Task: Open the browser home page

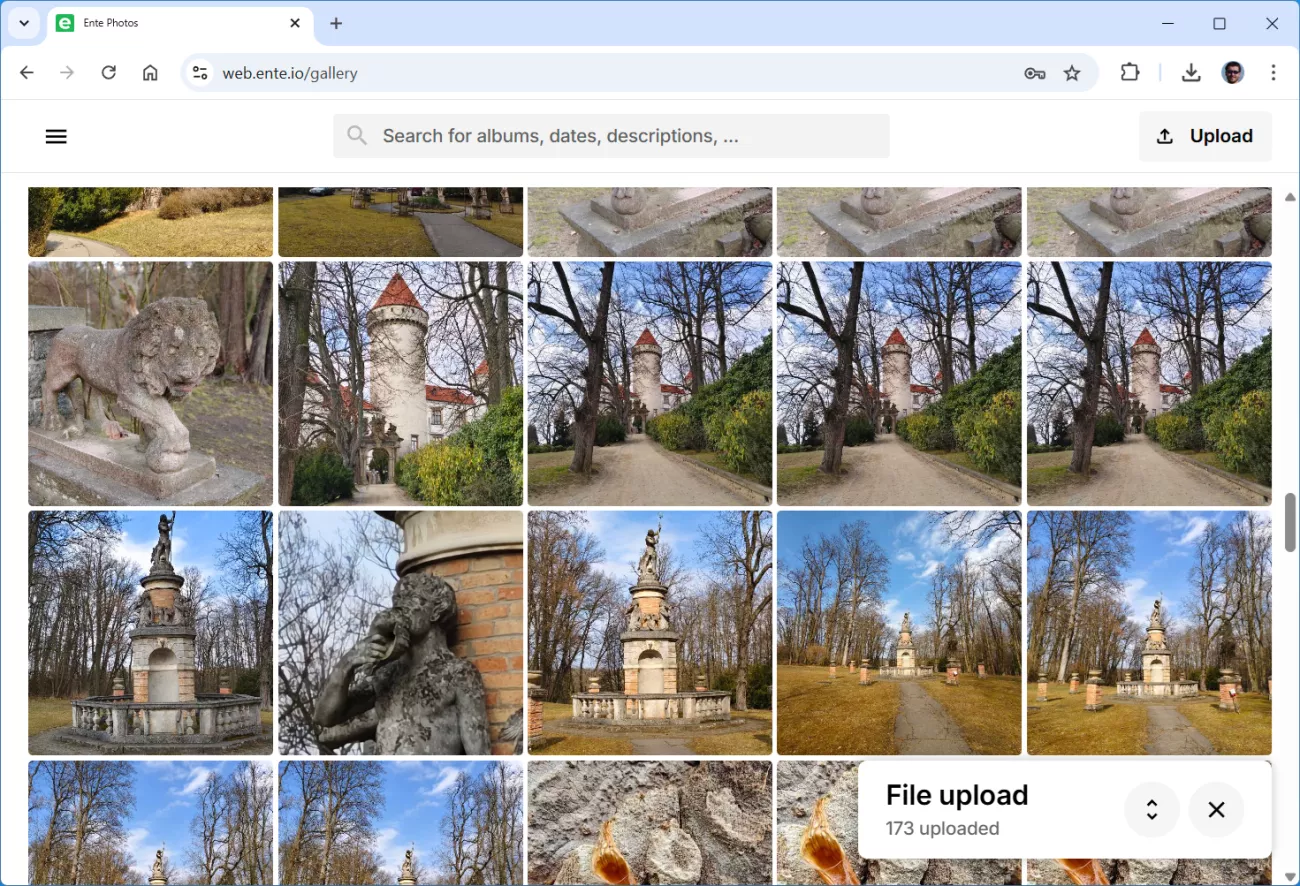Action: (150, 73)
